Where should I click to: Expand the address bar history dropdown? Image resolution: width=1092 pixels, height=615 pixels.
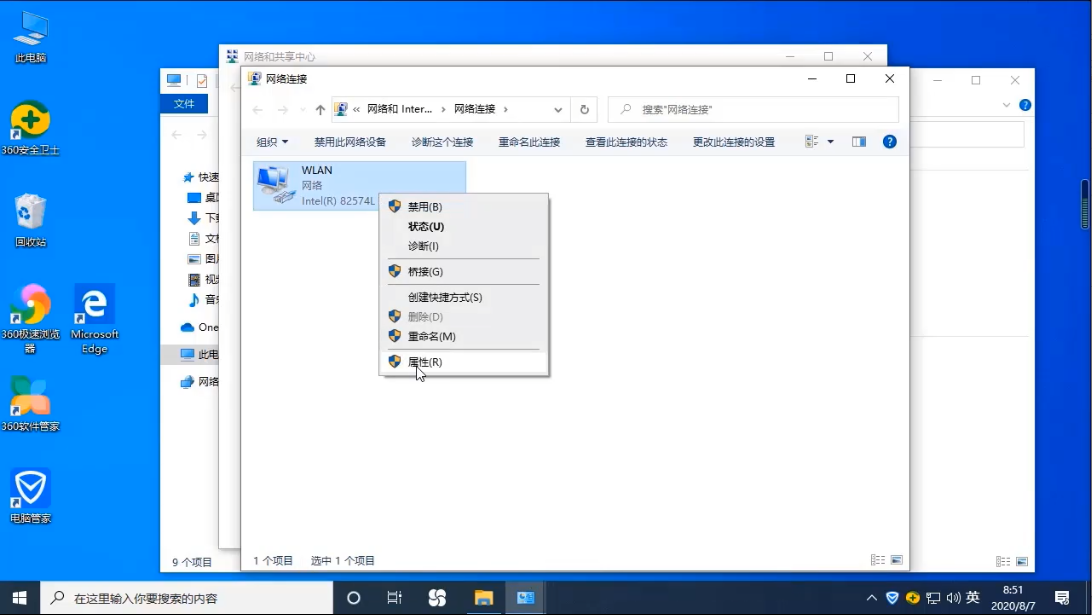click(558, 109)
